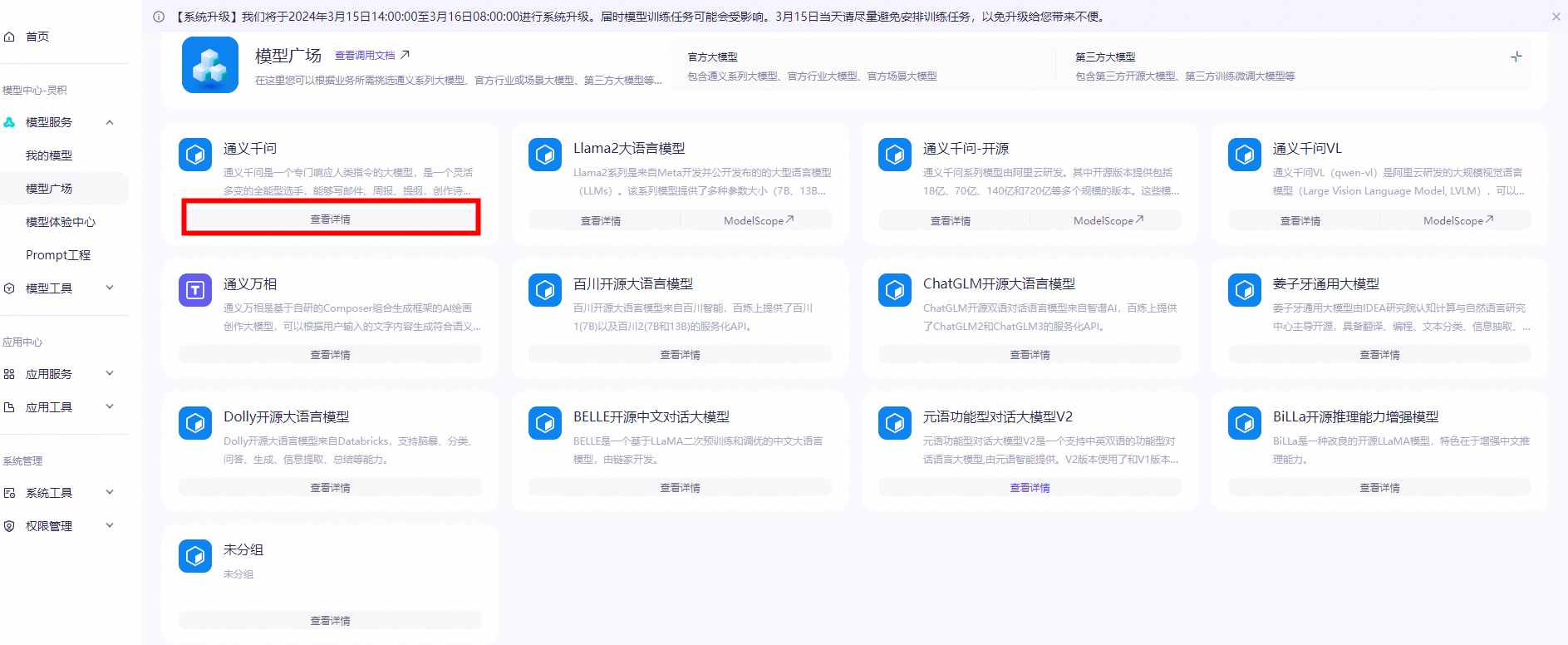View details of Dolly开源大语言模型
The image size is (1568, 645).
[x=331, y=488]
